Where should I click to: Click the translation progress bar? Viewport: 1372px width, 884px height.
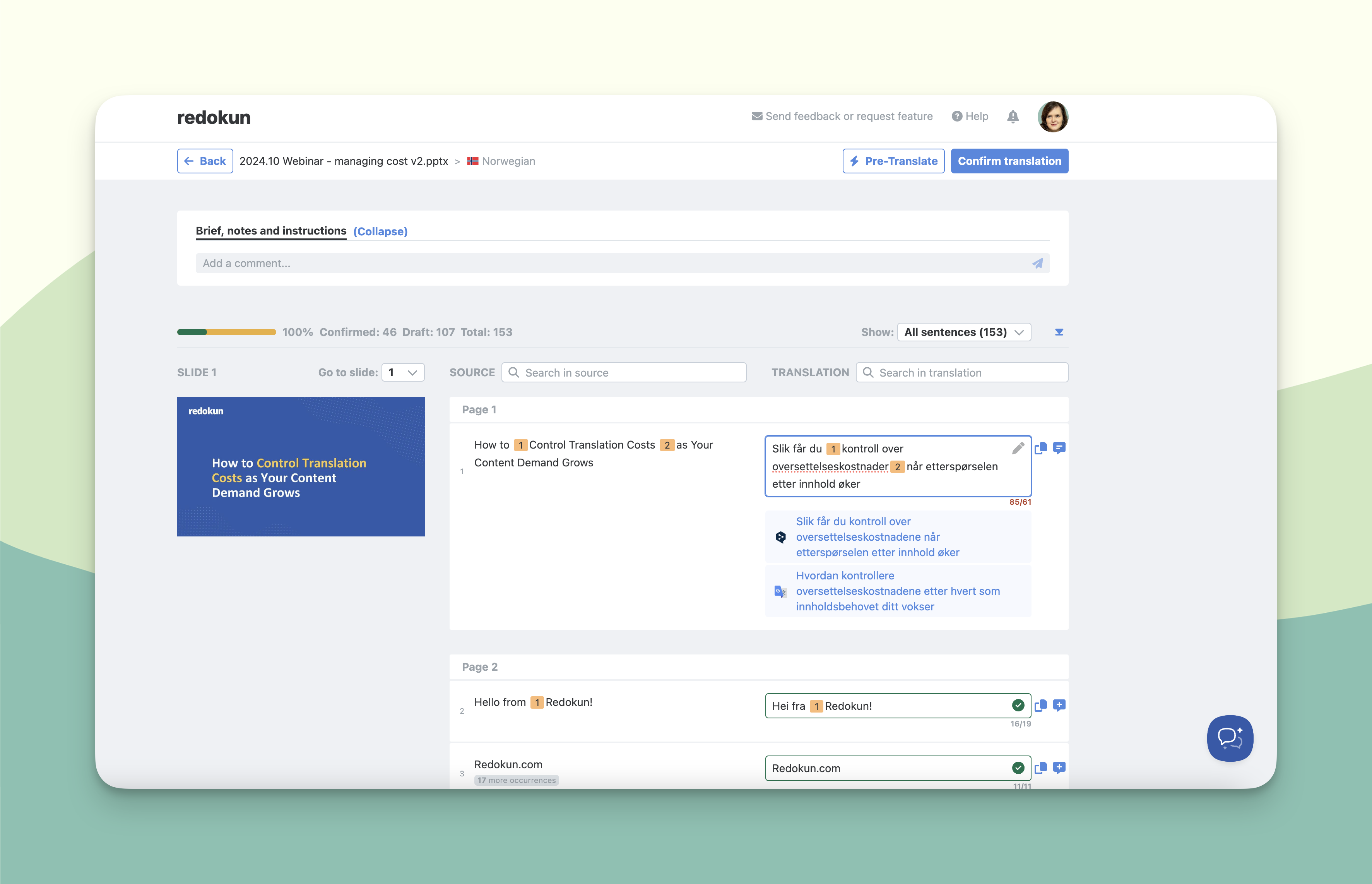pyautogui.click(x=226, y=332)
